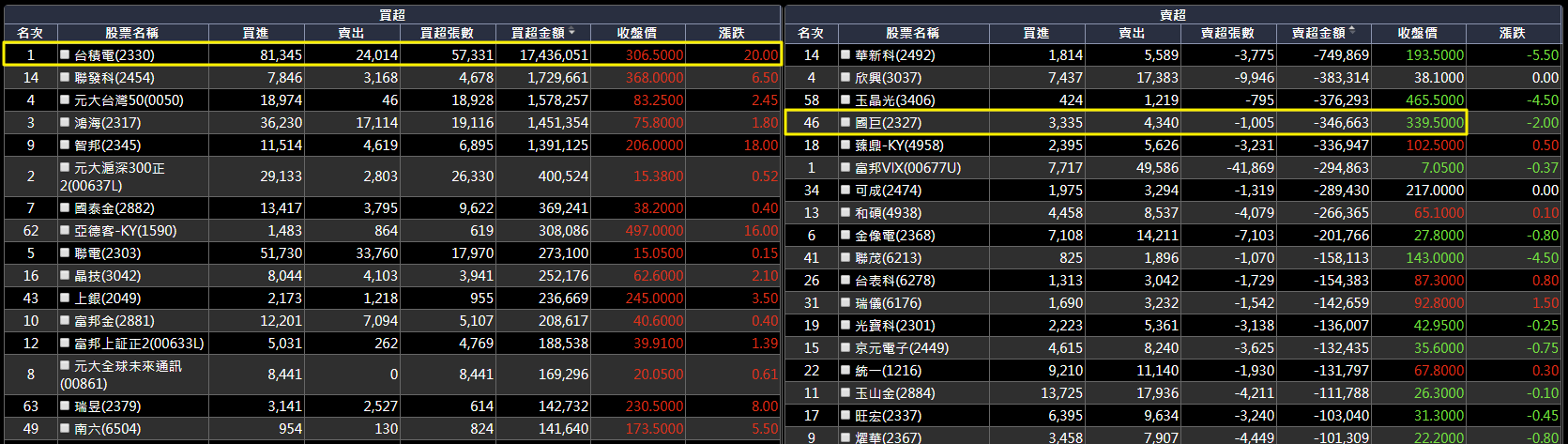Open stock name 台積電(2330)

coord(114,55)
